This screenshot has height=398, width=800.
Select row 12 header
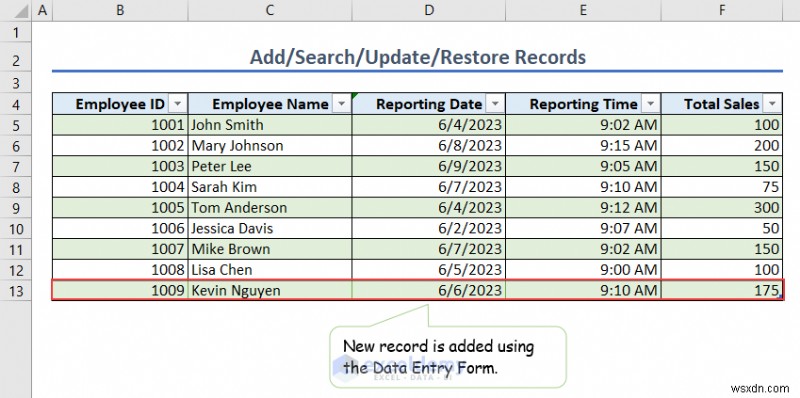pyautogui.click(x=15, y=270)
